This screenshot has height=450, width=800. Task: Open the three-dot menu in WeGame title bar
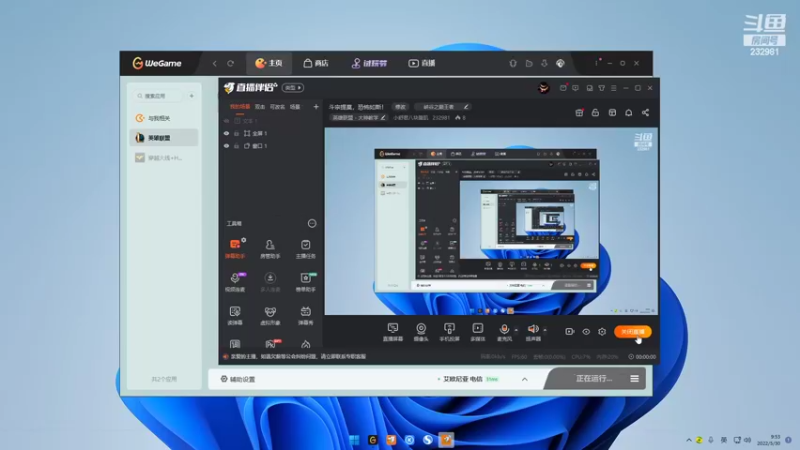tap(596, 63)
